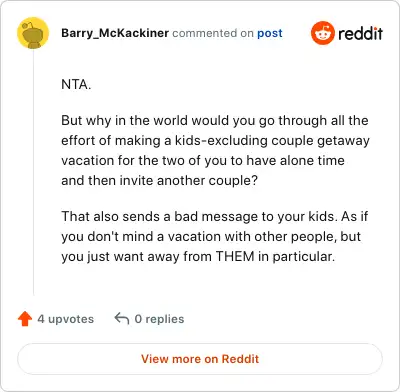This screenshot has width=400, height=392.
Task: Click the capitalized word "THEM"
Action: point(235,256)
